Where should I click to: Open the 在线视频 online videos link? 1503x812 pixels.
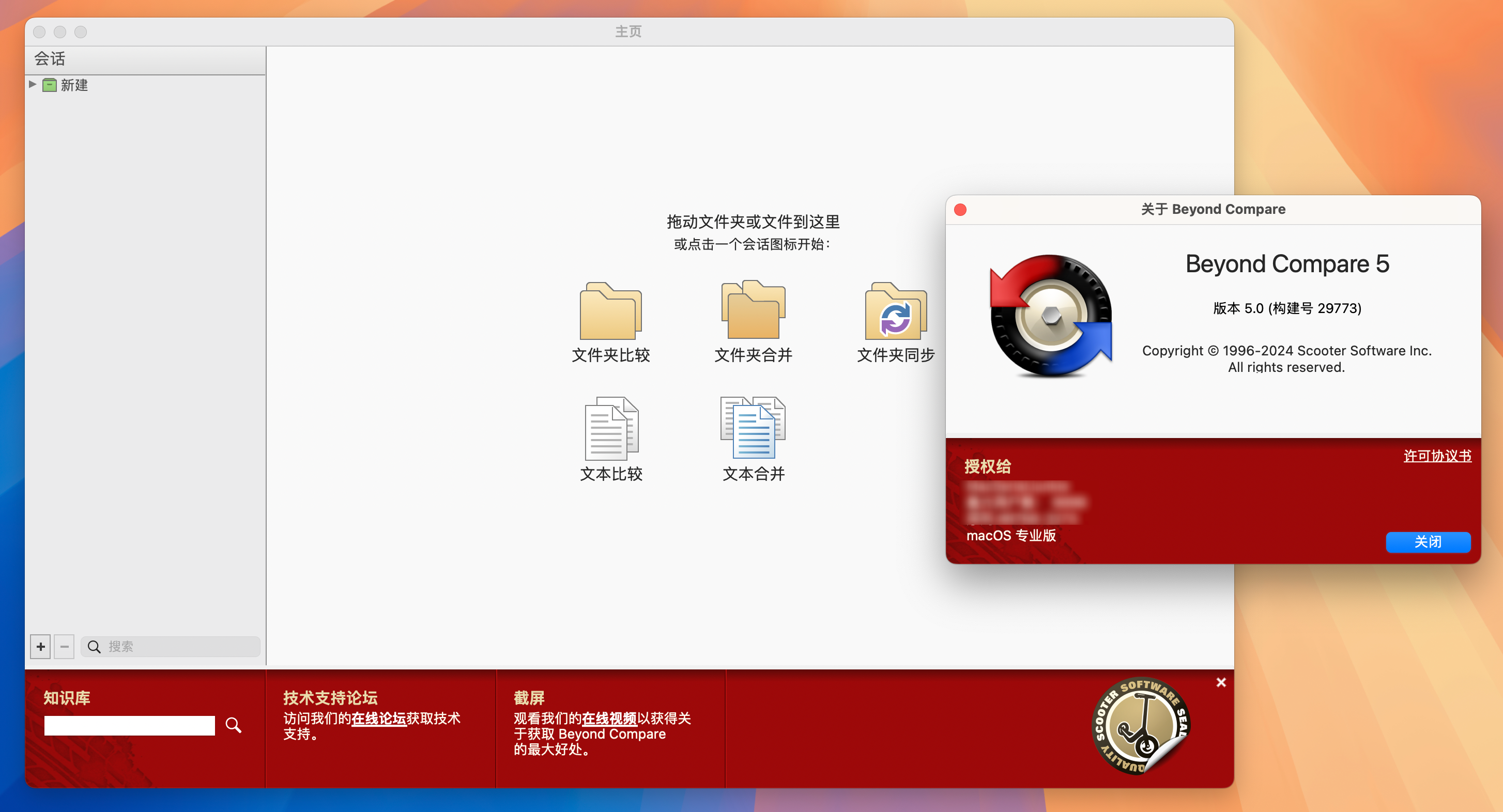(609, 718)
